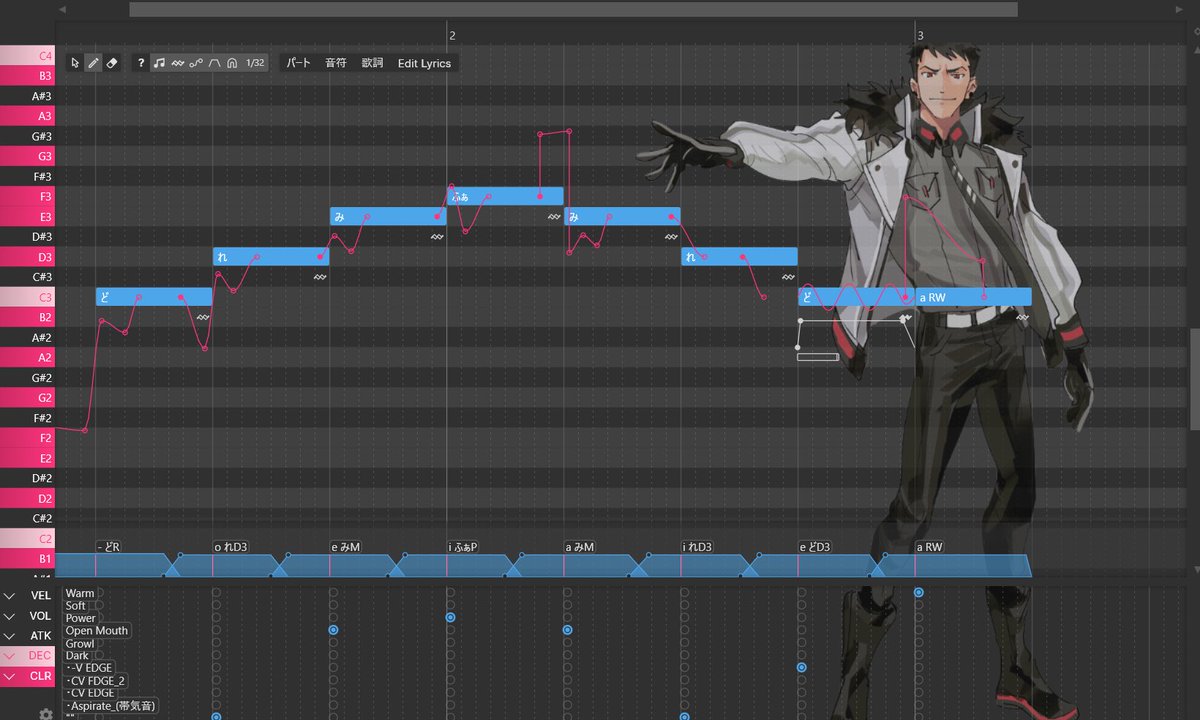Select the pitch control points icon
Image resolution: width=1200 pixels, height=720 pixels.
point(195,63)
